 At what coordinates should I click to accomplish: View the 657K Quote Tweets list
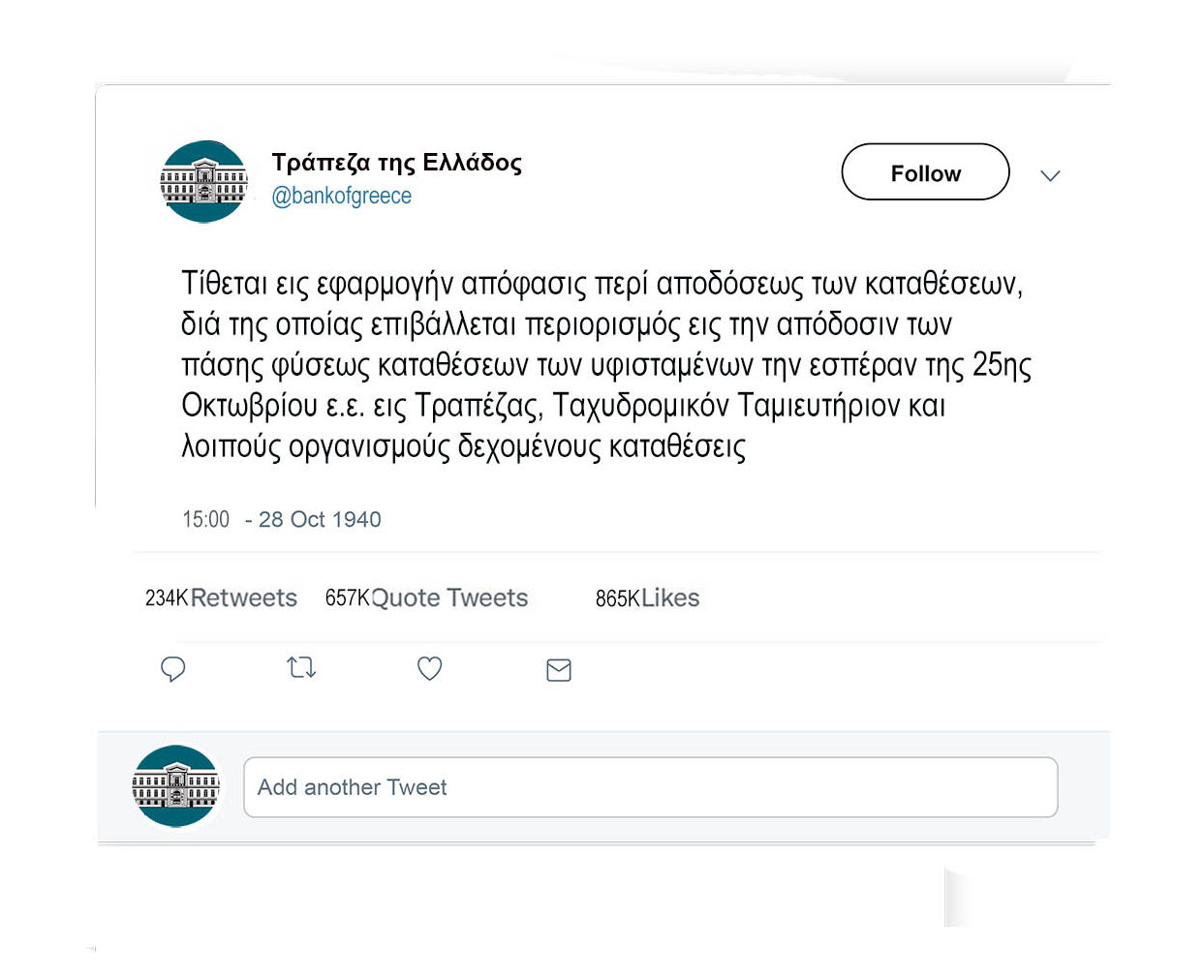(x=426, y=597)
